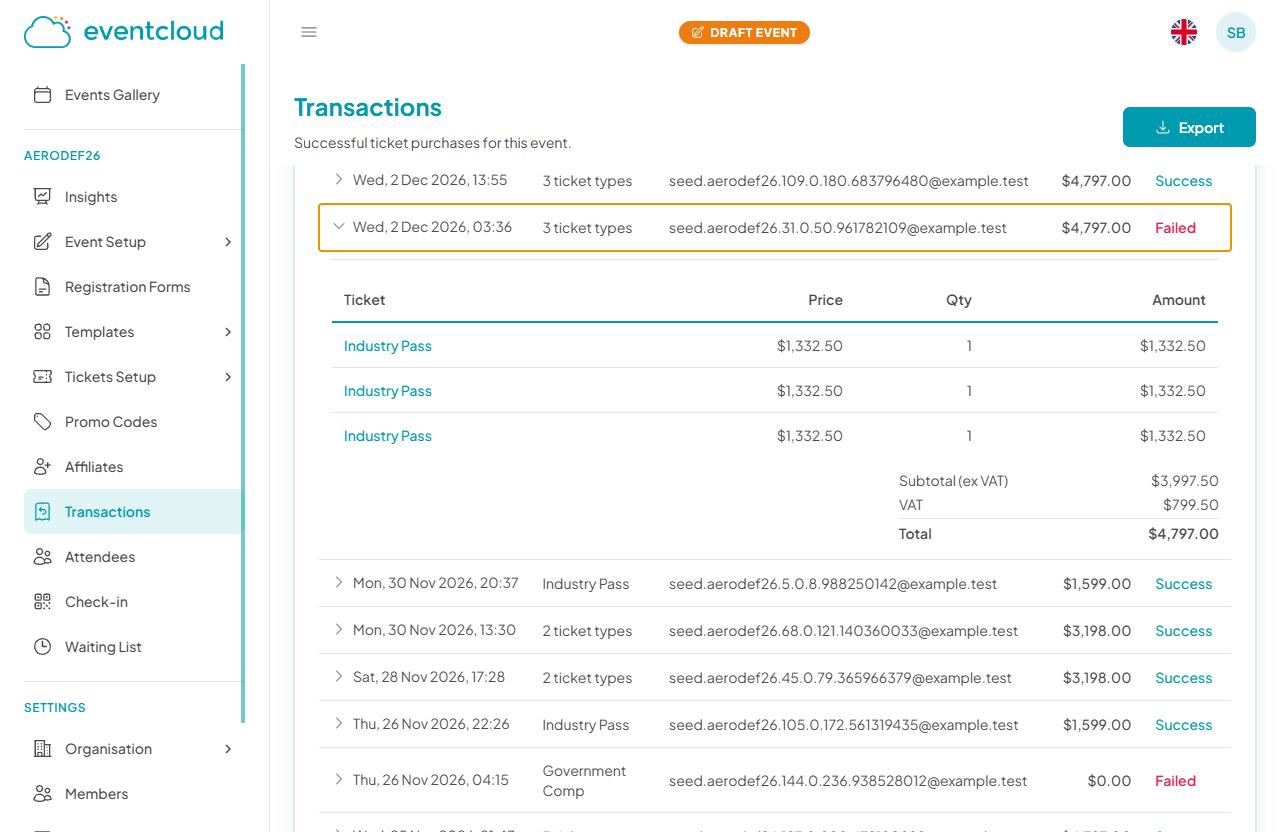1280x832 pixels.
Task: Go to Attendees in the sidebar
Action: click(133, 557)
